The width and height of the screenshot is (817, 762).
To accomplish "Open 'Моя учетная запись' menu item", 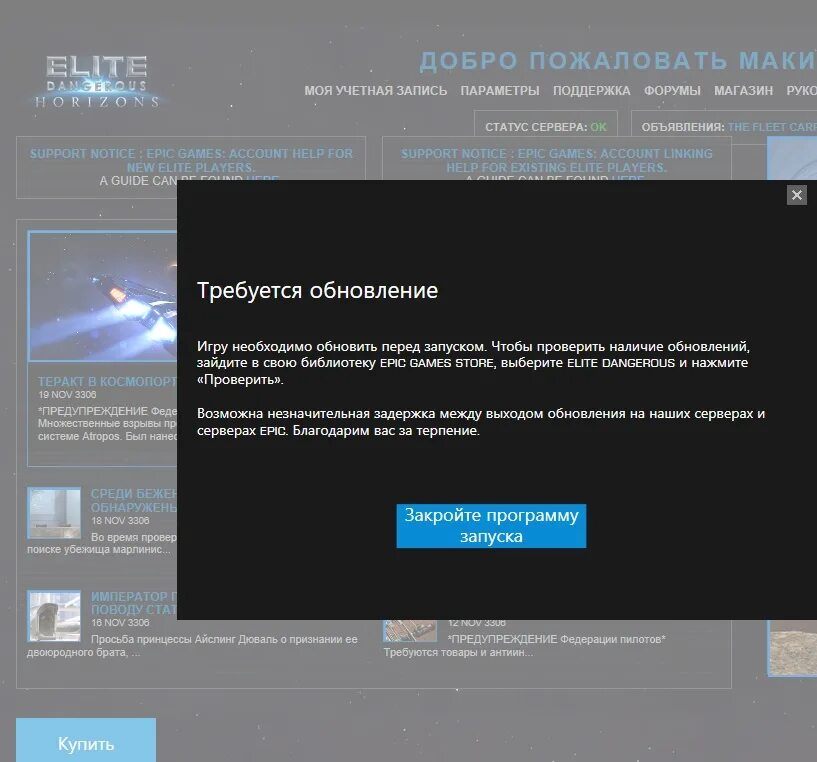I will 376,91.
